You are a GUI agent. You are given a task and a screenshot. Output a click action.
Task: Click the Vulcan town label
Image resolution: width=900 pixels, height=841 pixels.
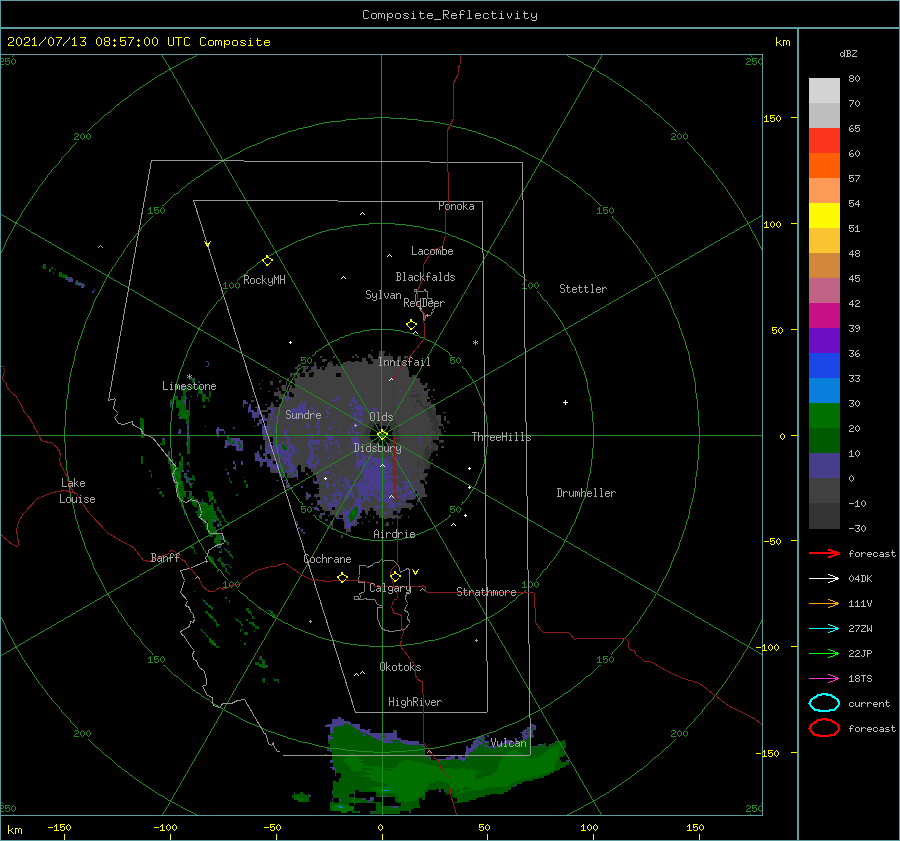508,743
